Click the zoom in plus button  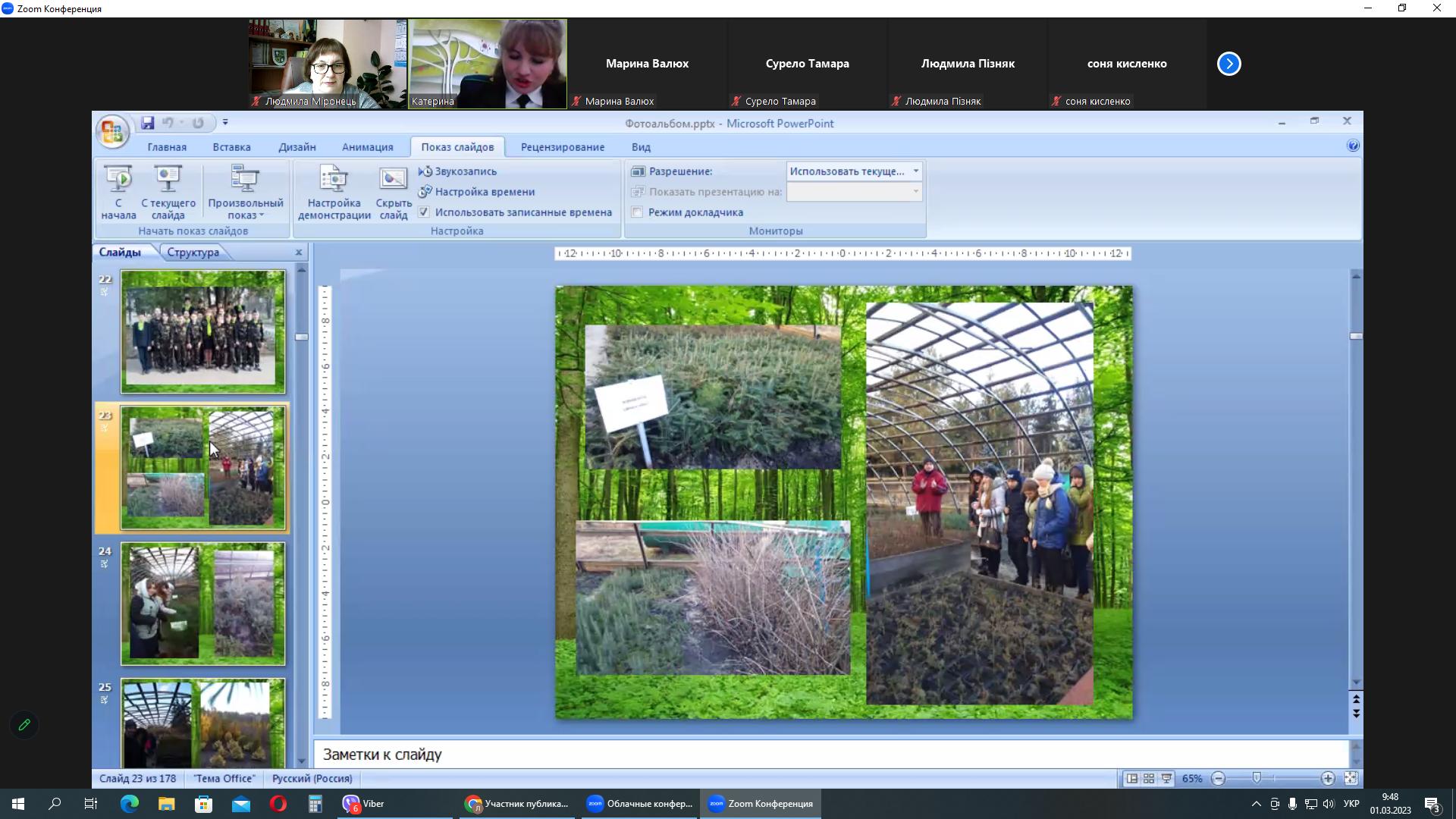click(1328, 779)
